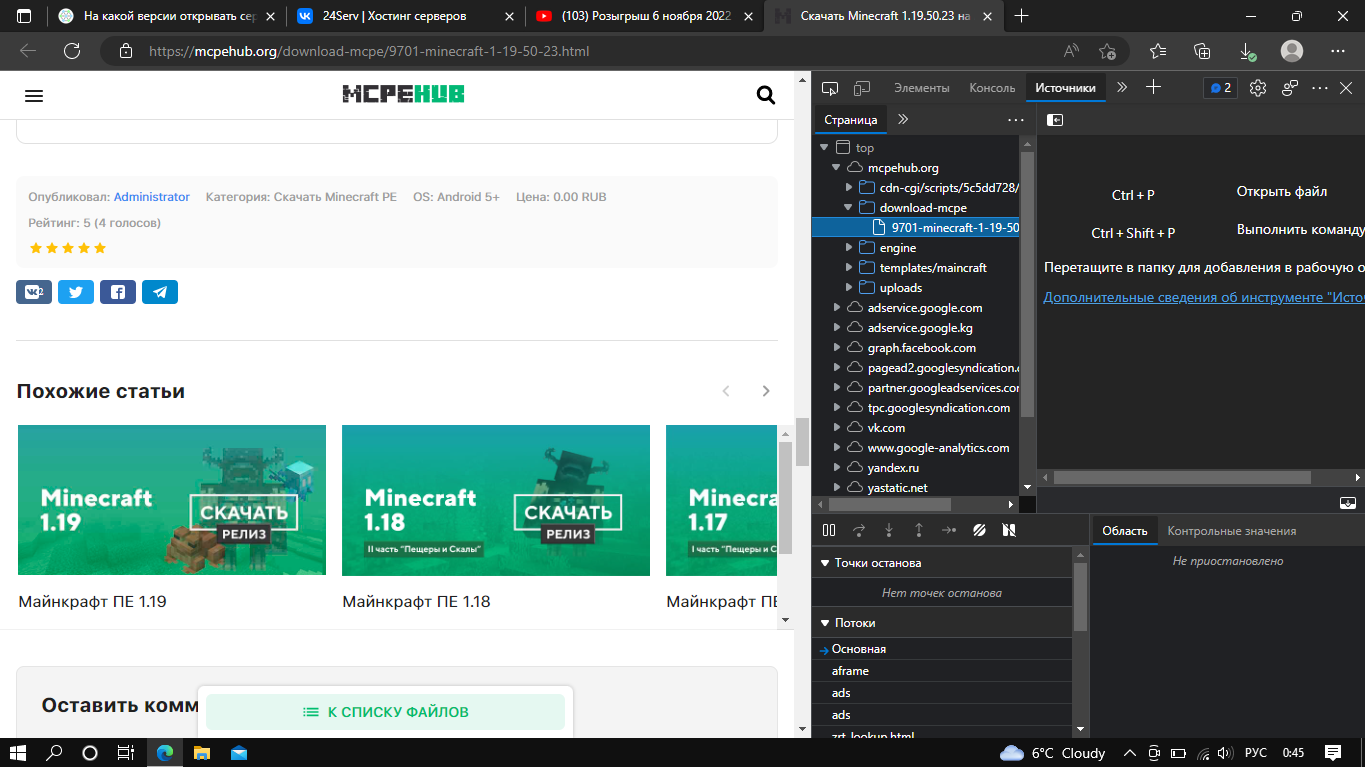1365x767 pixels.
Task: Show more navigator tabs beside Страница
Action: click(x=903, y=119)
